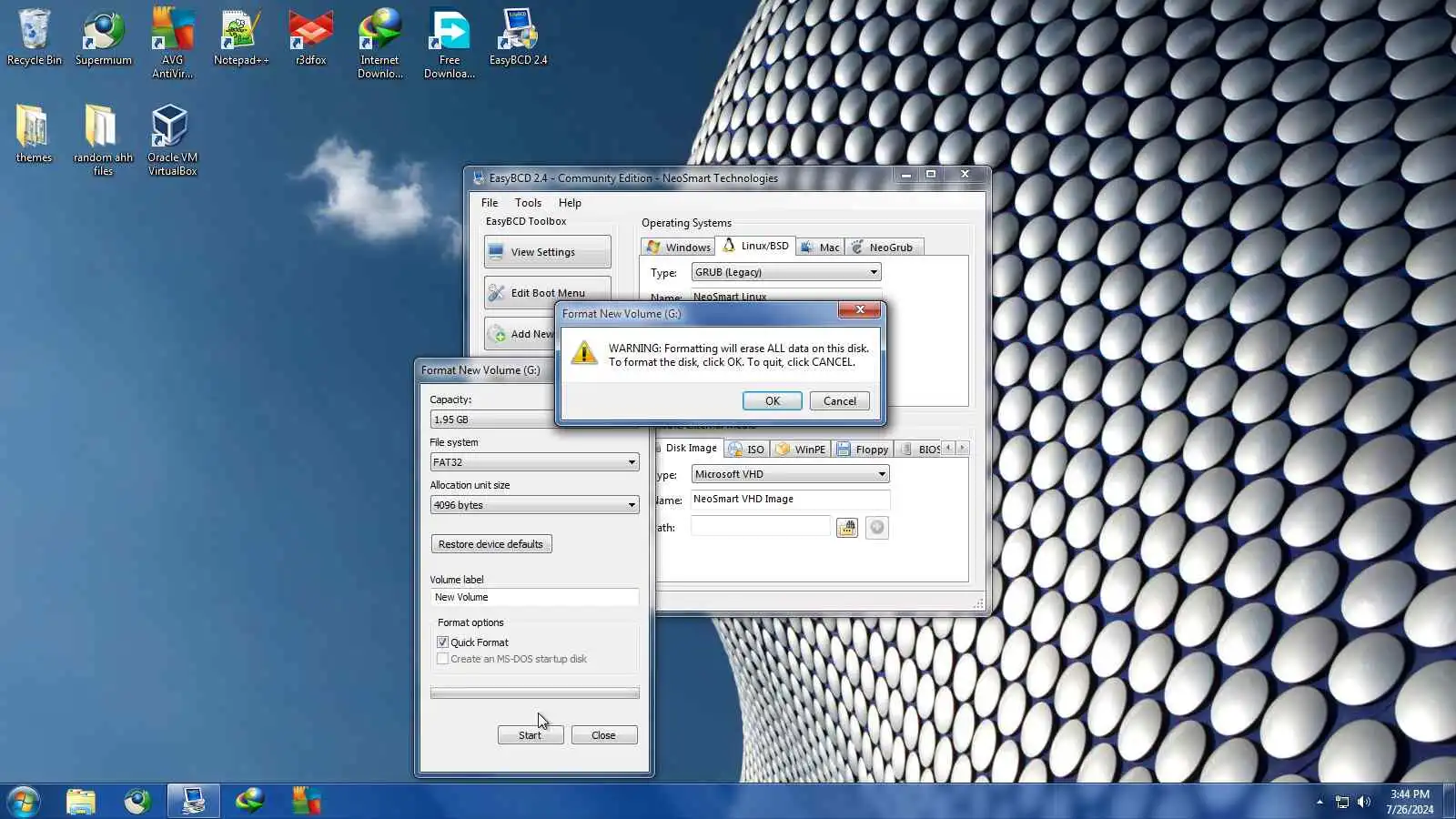Click the NeoSmart VHD Image name field
The width and height of the screenshot is (1456, 819).
[790, 500]
